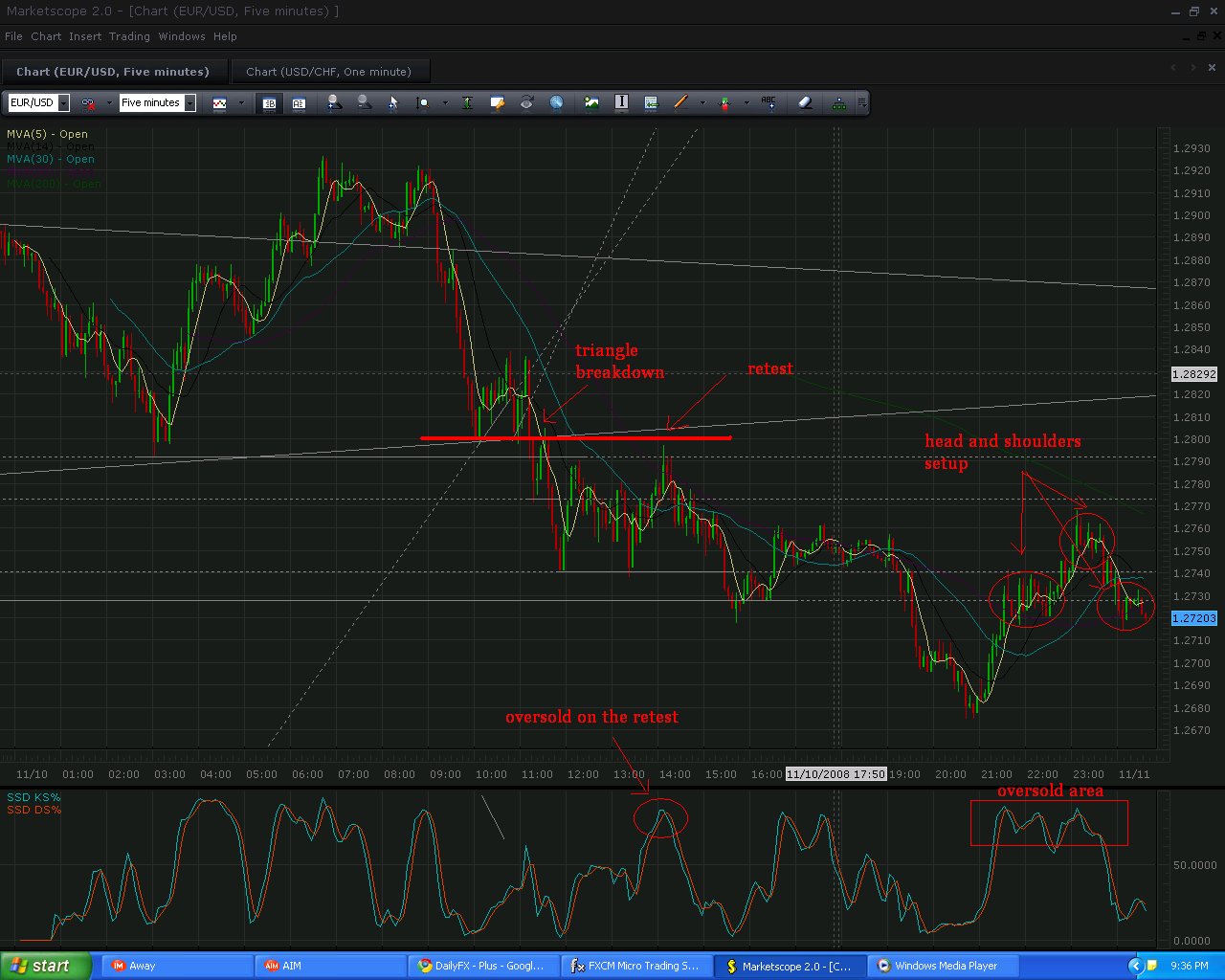Screen dimensions: 1225x980
Task: Open the Chart menu
Action: [x=46, y=36]
